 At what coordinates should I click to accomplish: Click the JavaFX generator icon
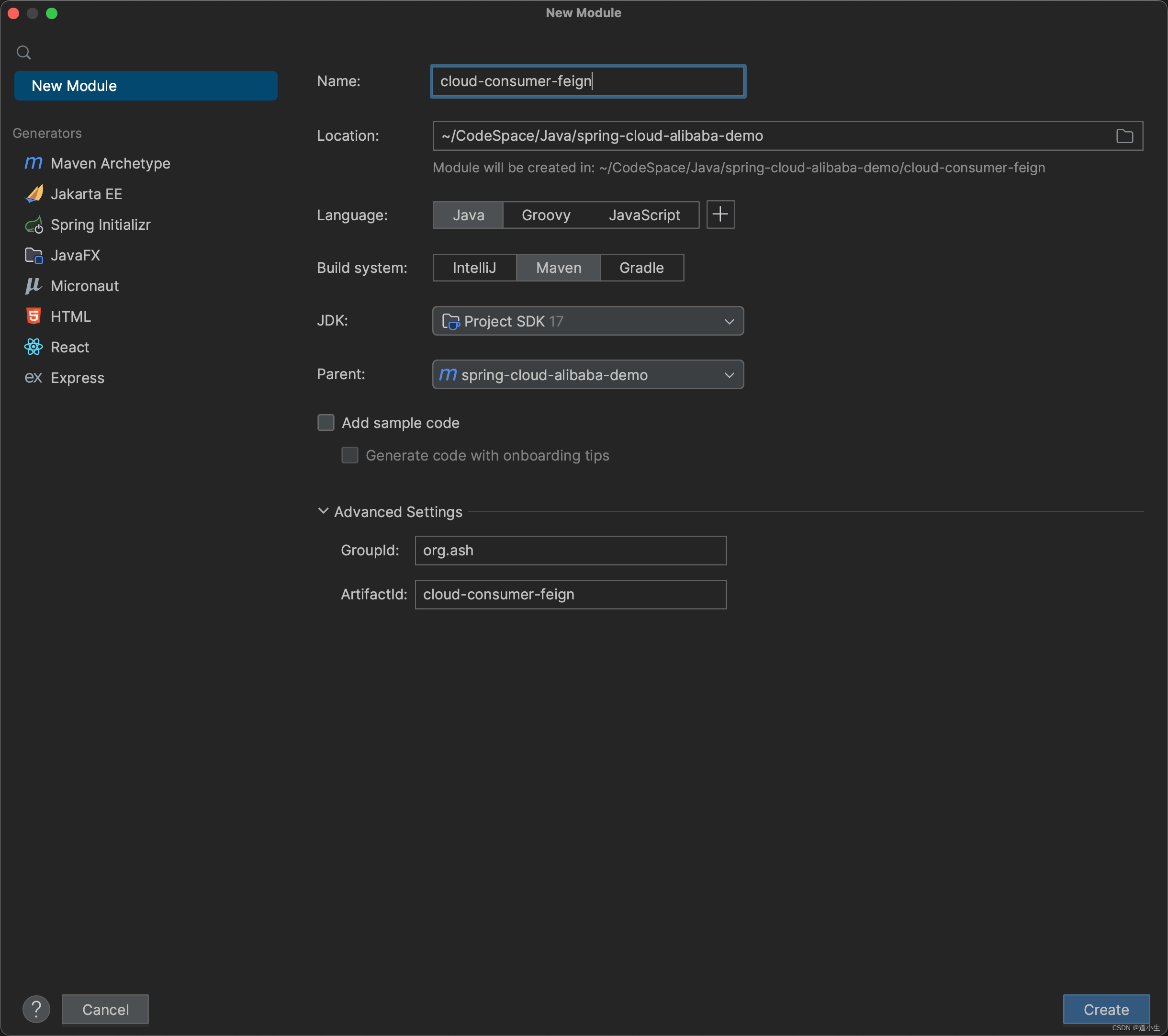[x=34, y=256]
